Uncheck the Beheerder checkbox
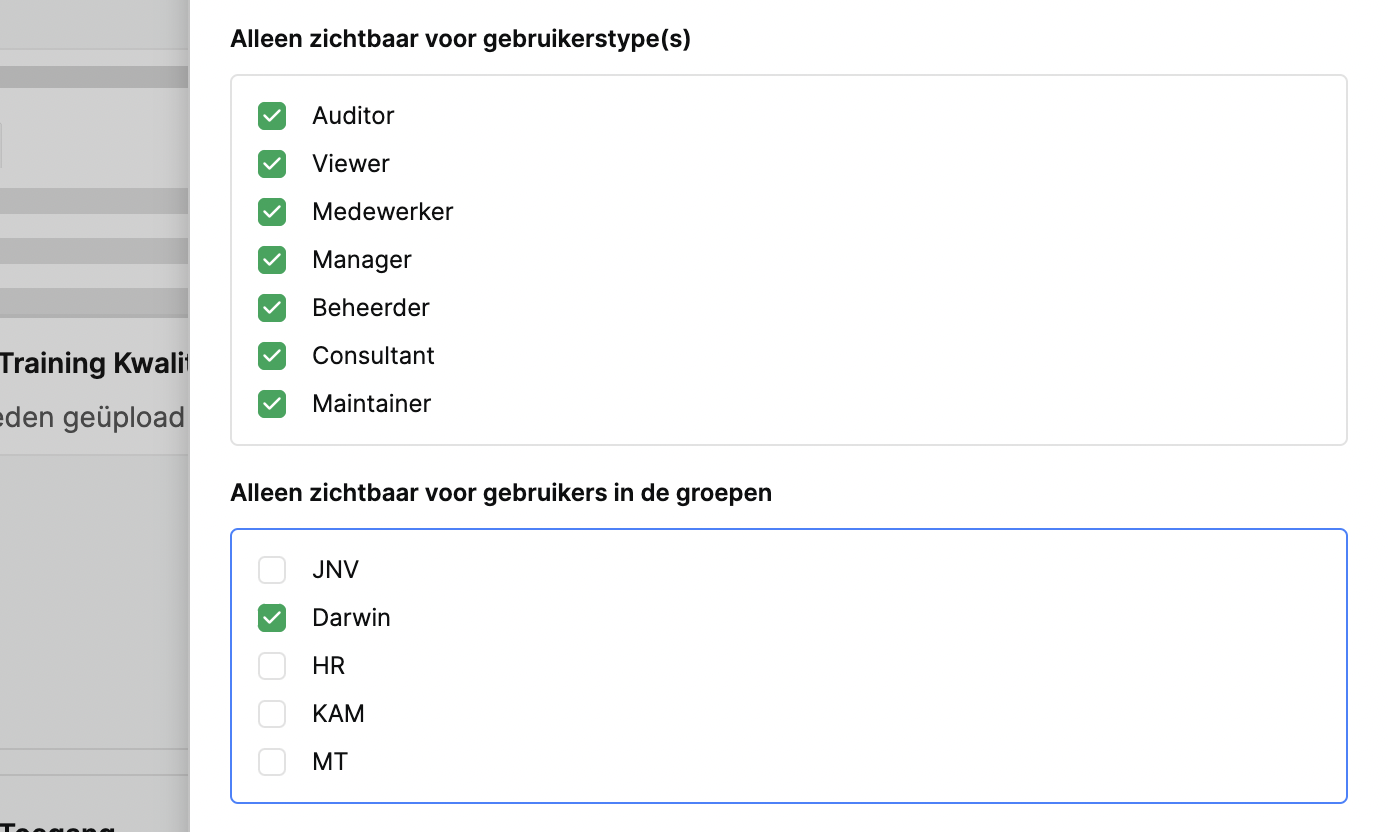 click(x=272, y=308)
